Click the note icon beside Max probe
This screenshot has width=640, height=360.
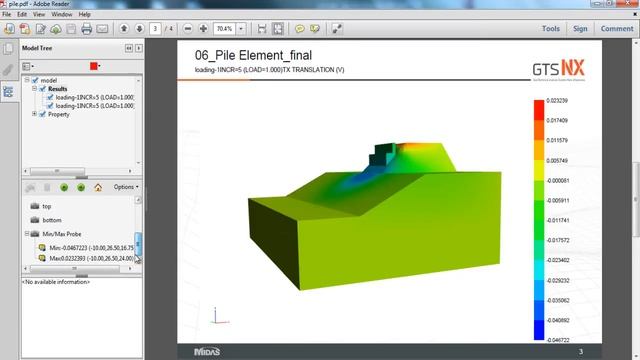[42, 258]
